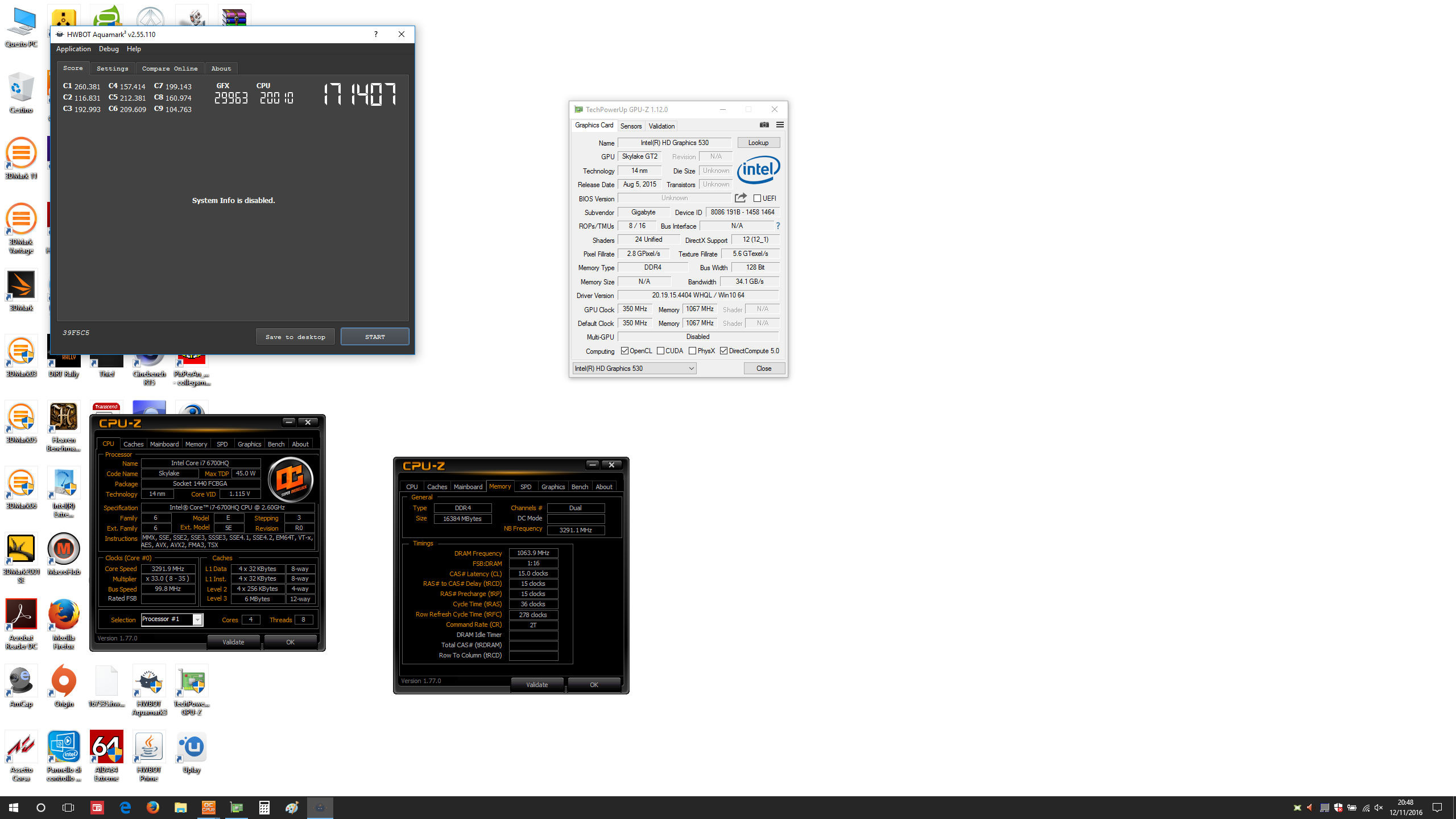Open the Task View taskbar button
This screenshot has width=1456, height=819.
(68, 808)
